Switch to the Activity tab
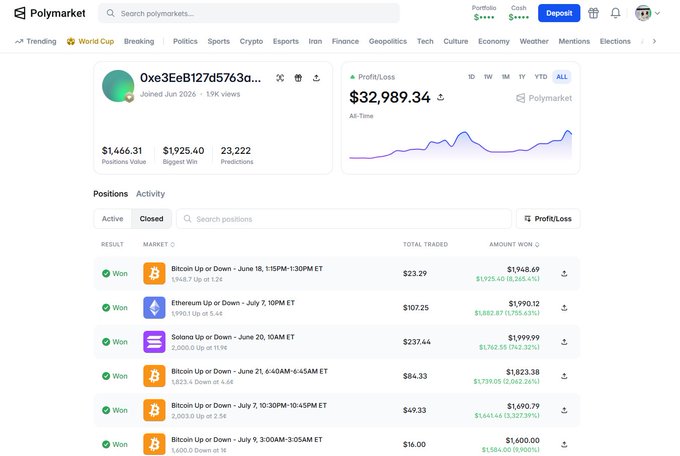 (150, 194)
